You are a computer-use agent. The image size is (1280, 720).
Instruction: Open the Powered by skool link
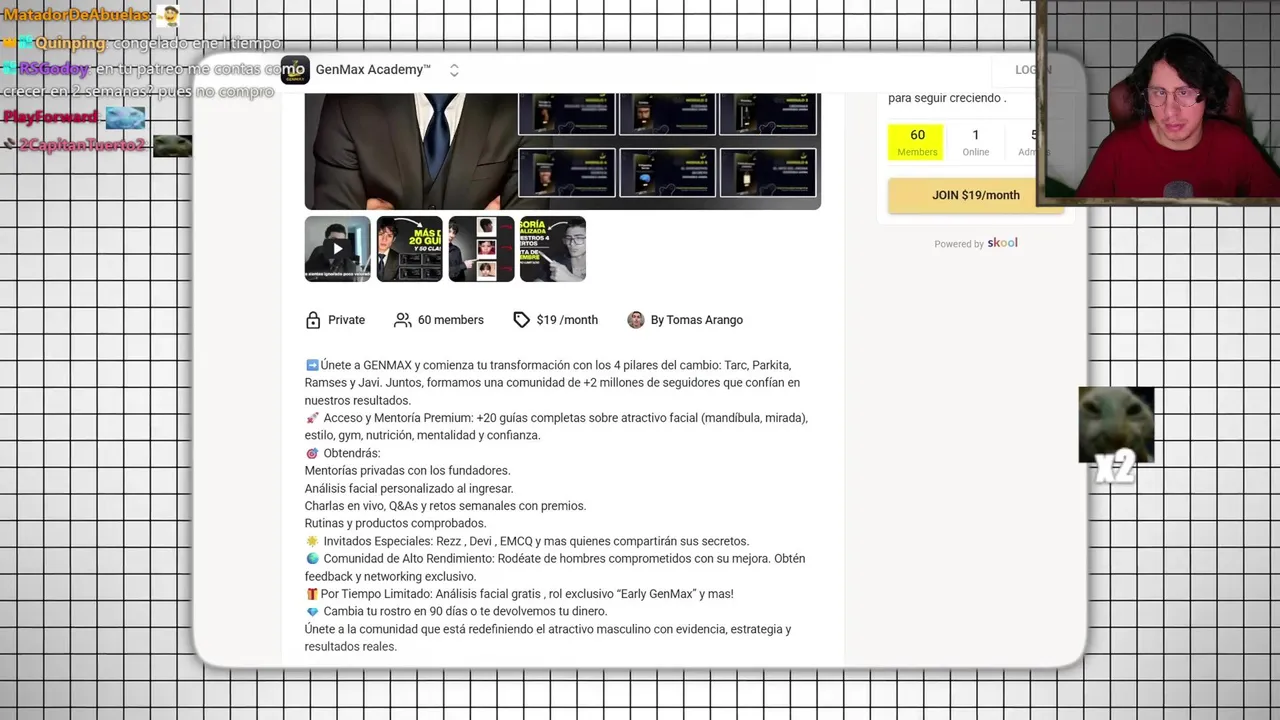976,243
